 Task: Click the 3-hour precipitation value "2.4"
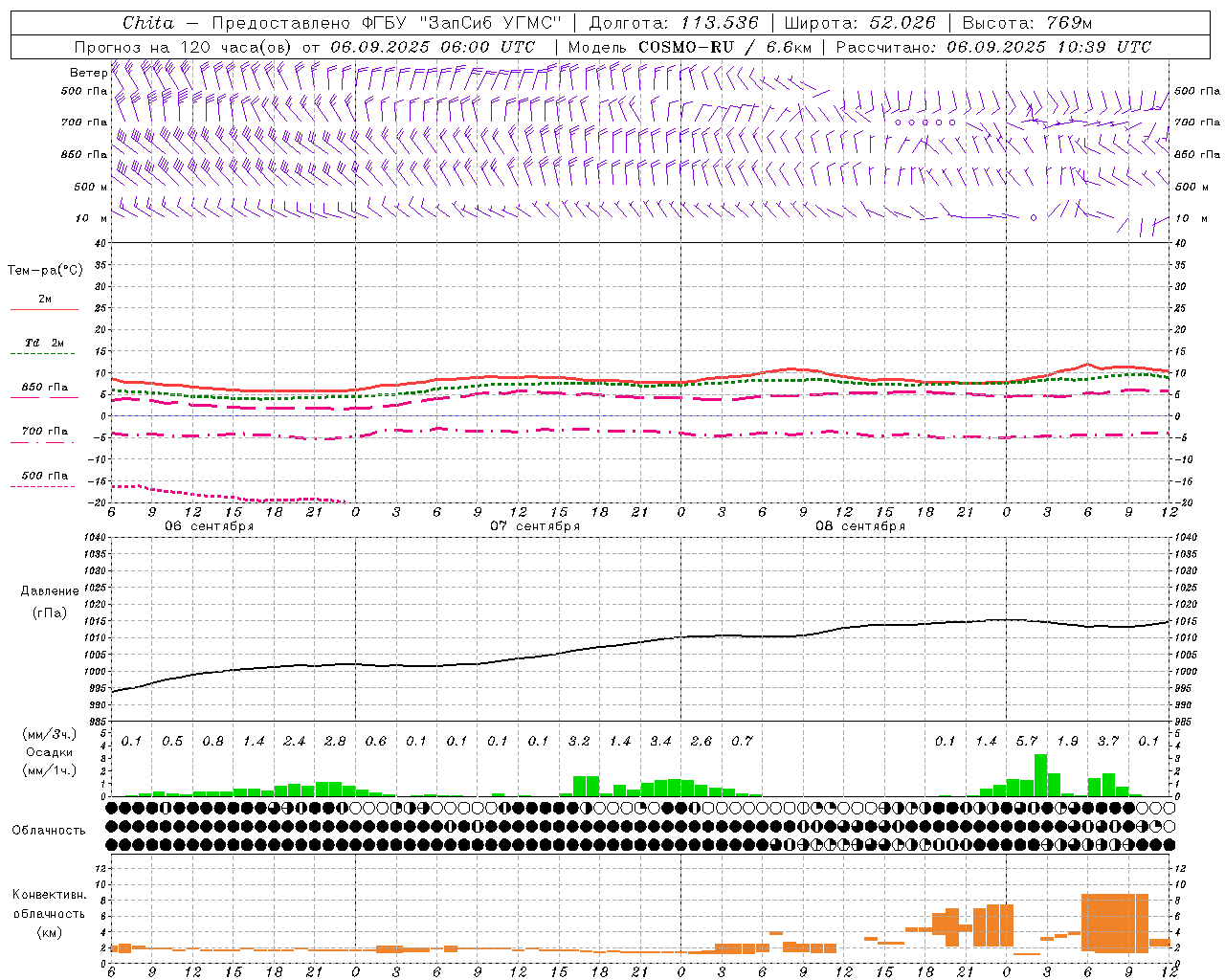(x=295, y=741)
